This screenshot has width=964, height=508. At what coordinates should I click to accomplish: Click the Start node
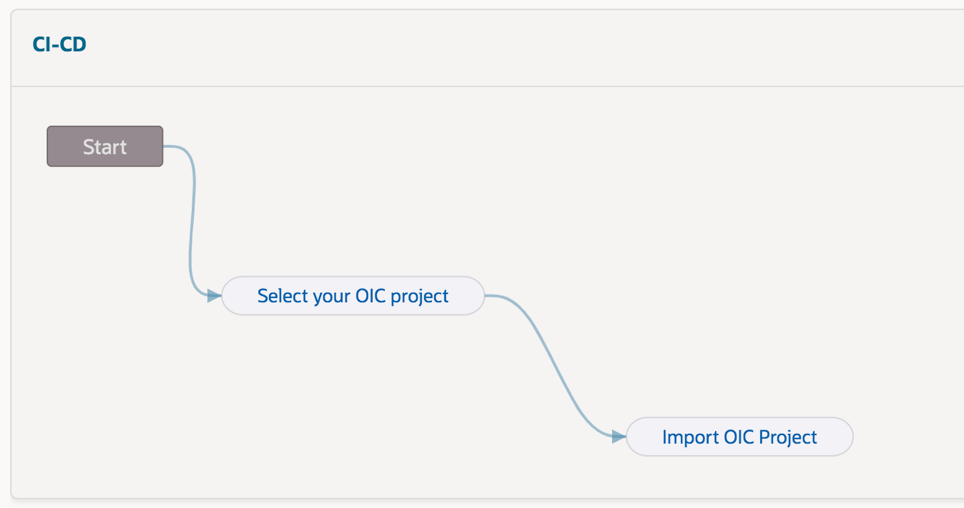[x=105, y=146]
